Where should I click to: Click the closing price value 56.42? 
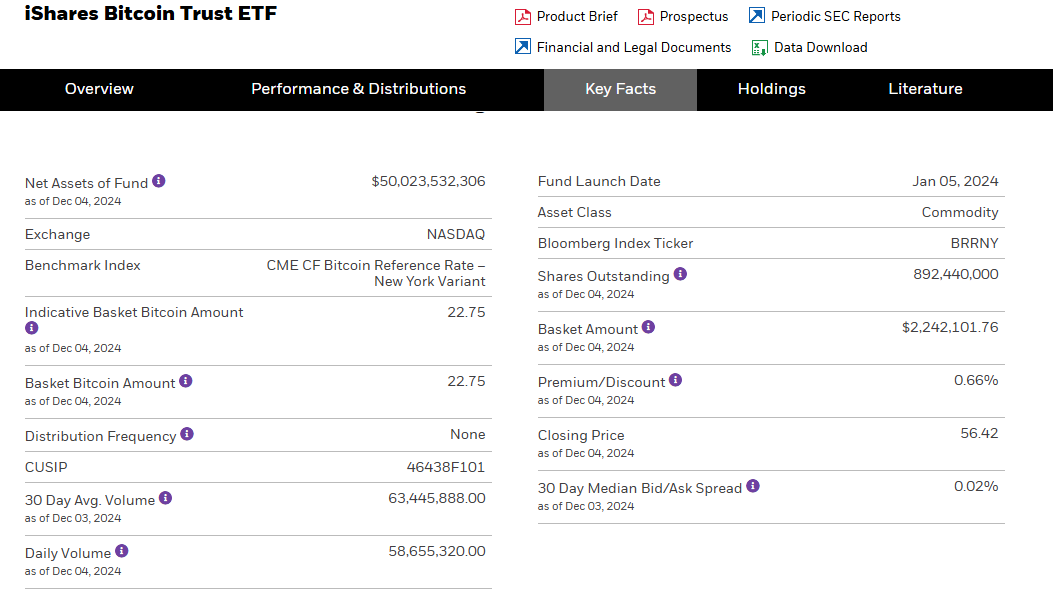pyautogui.click(x=979, y=433)
